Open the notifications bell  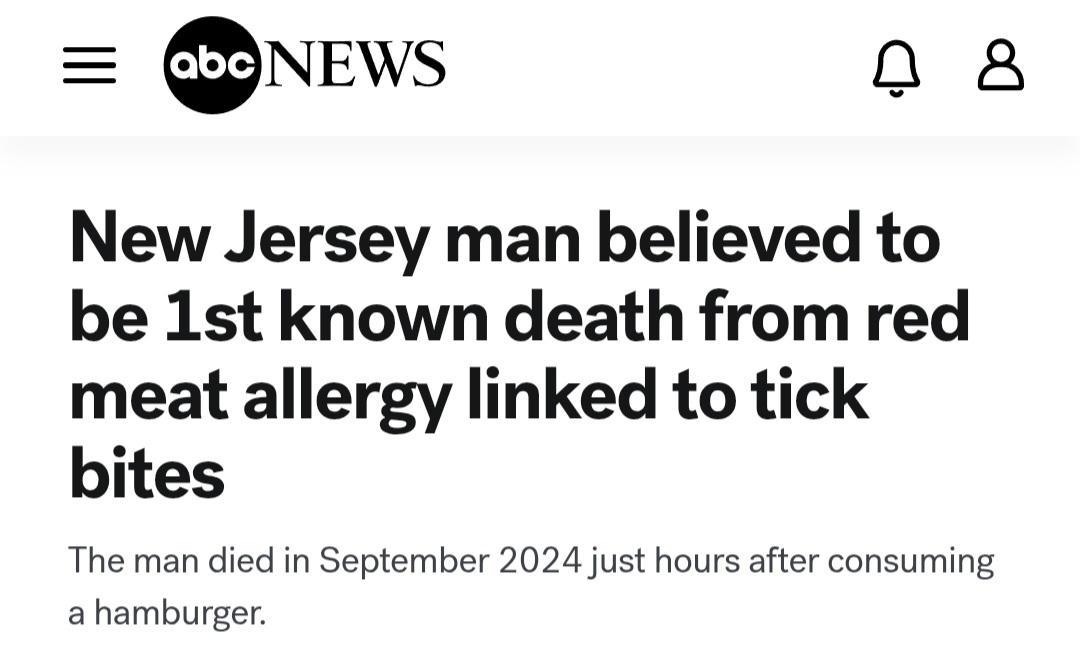coord(896,67)
